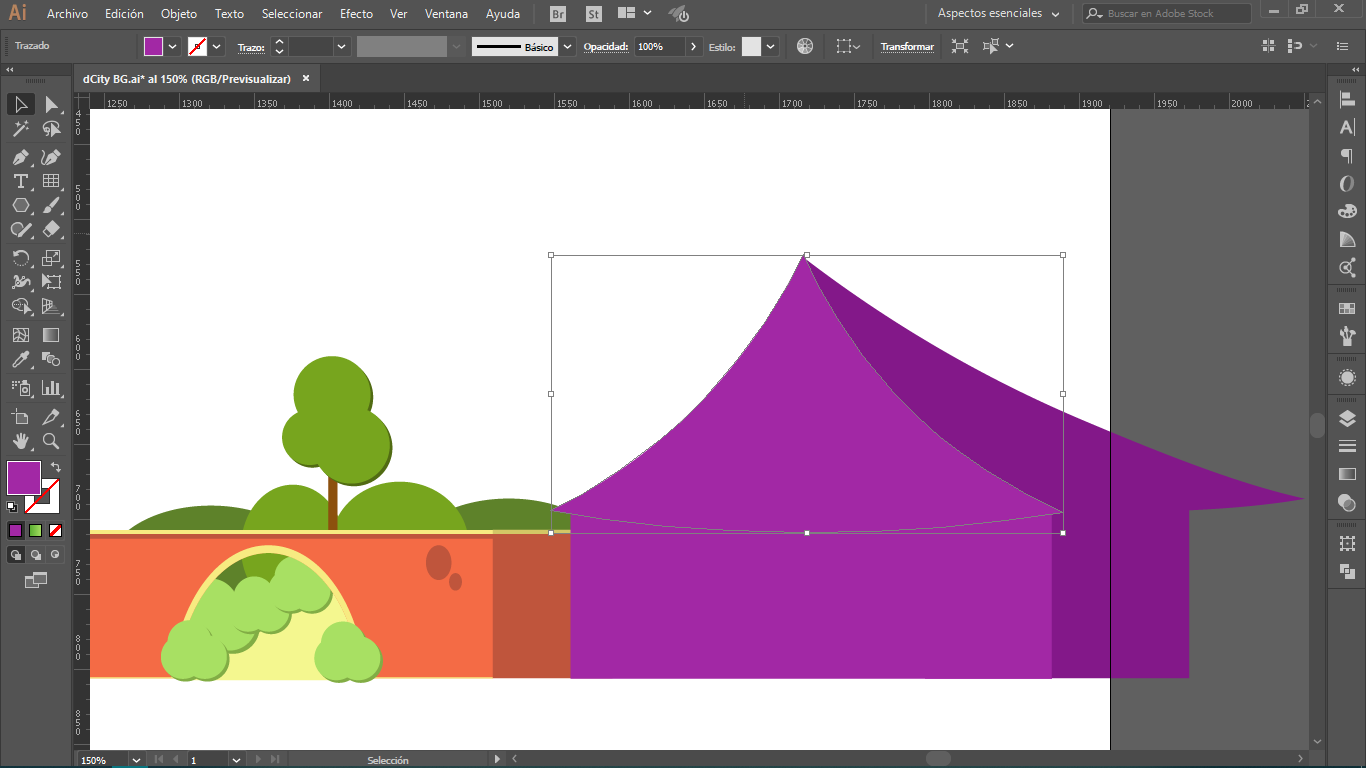Select the Scale tool
The image size is (1366, 768).
tap(51, 258)
